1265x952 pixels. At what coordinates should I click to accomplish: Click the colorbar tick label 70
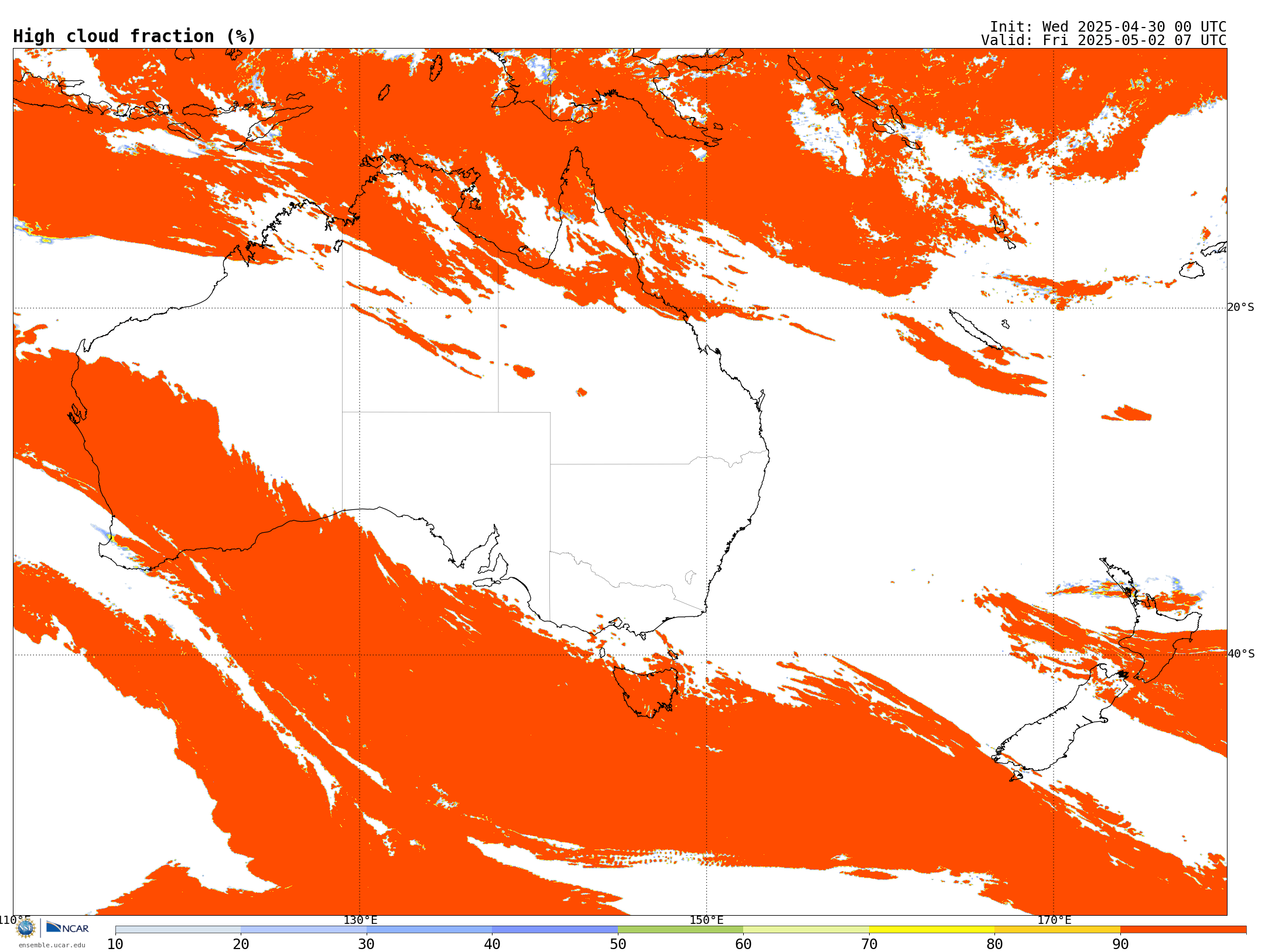click(869, 944)
